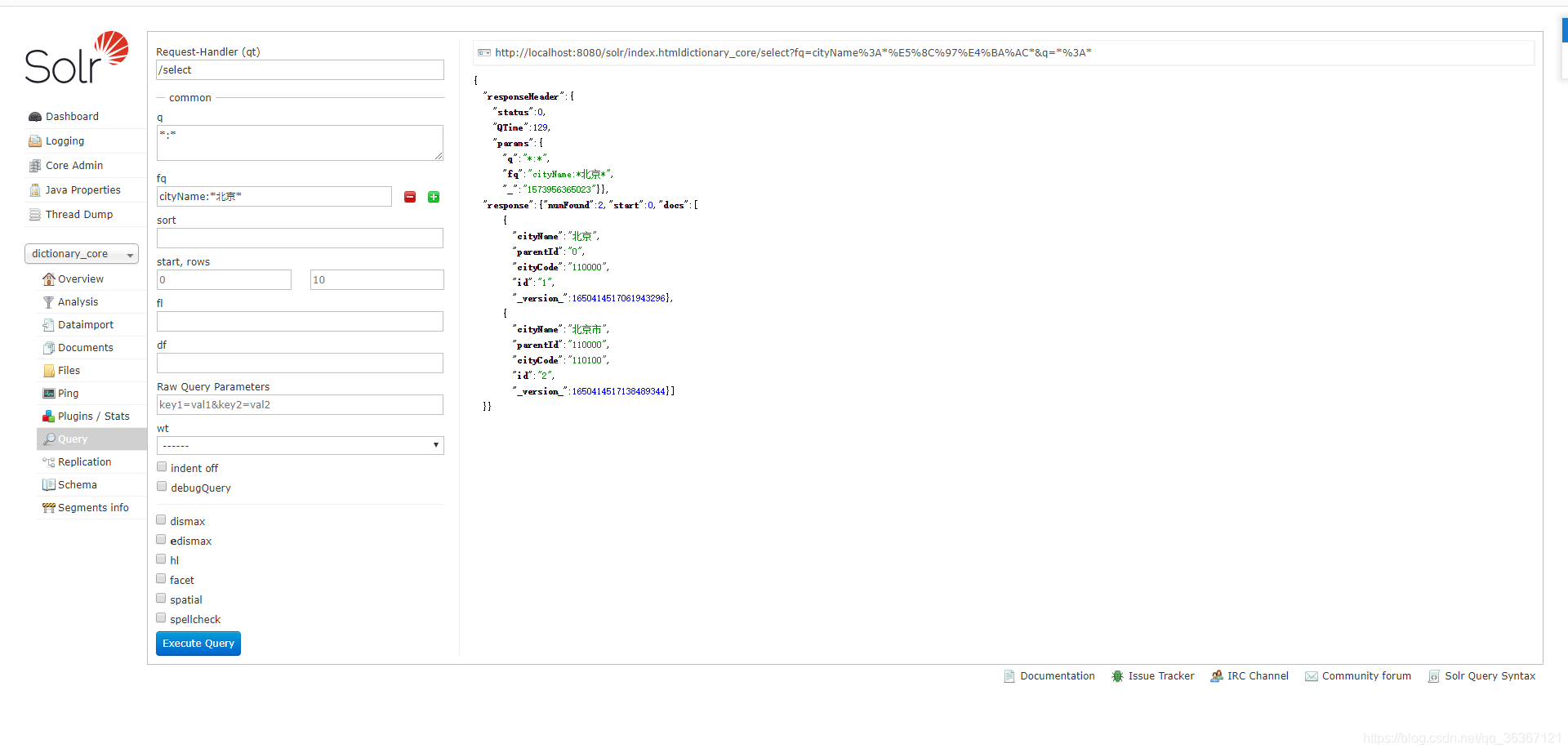Click the Solr logo
The width and height of the screenshot is (1568, 753).
pos(77,58)
